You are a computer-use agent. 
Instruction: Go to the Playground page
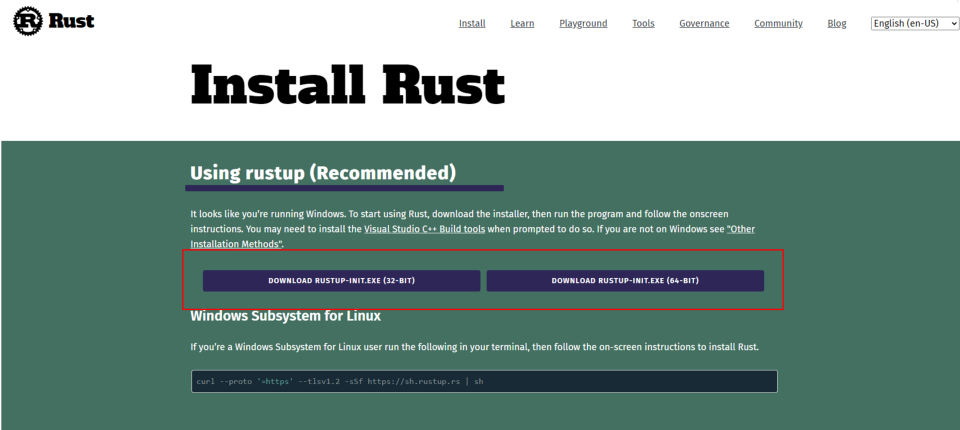tap(583, 23)
